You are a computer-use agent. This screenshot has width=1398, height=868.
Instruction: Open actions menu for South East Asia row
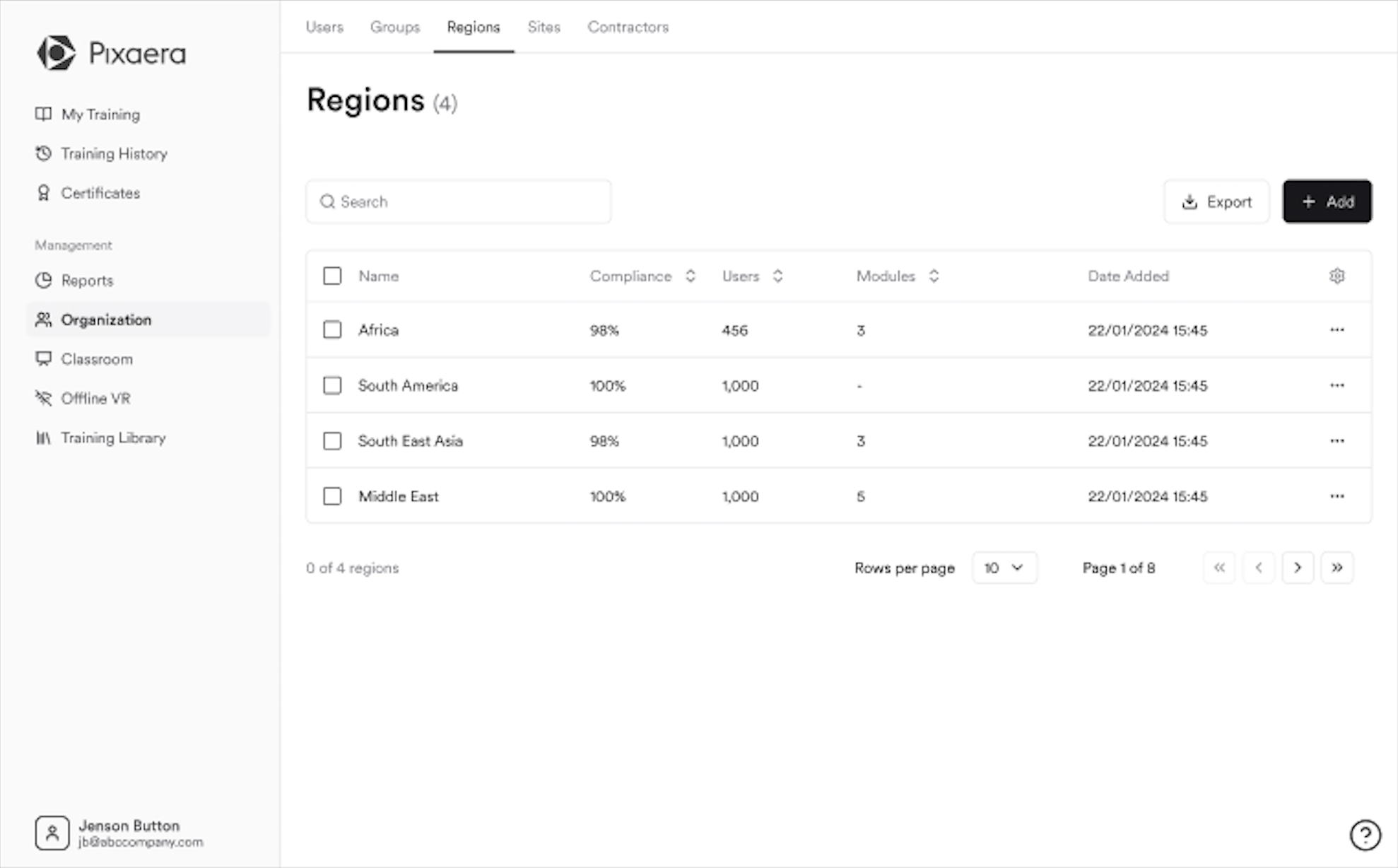(x=1337, y=440)
